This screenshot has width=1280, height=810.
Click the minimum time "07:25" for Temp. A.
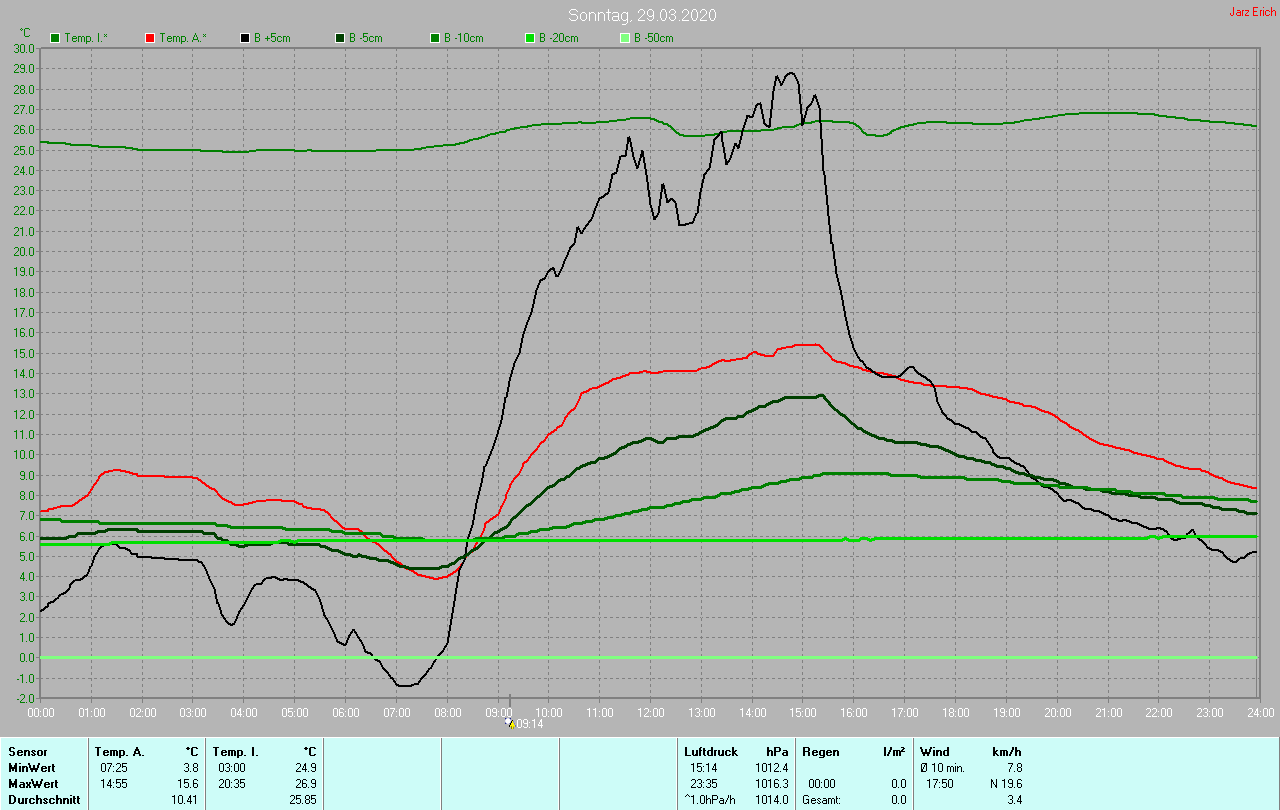pos(114,768)
